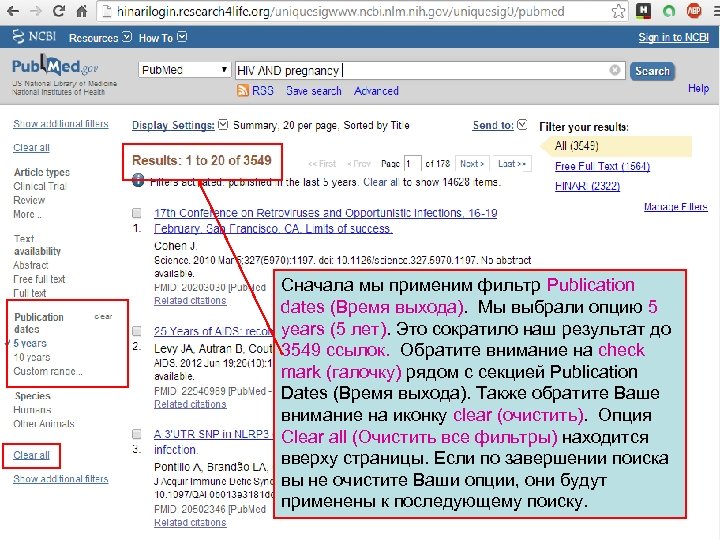Screen dimensions: 720x540
Task: Open Show additional filters link at sidebar bottom
Action: 61,479
